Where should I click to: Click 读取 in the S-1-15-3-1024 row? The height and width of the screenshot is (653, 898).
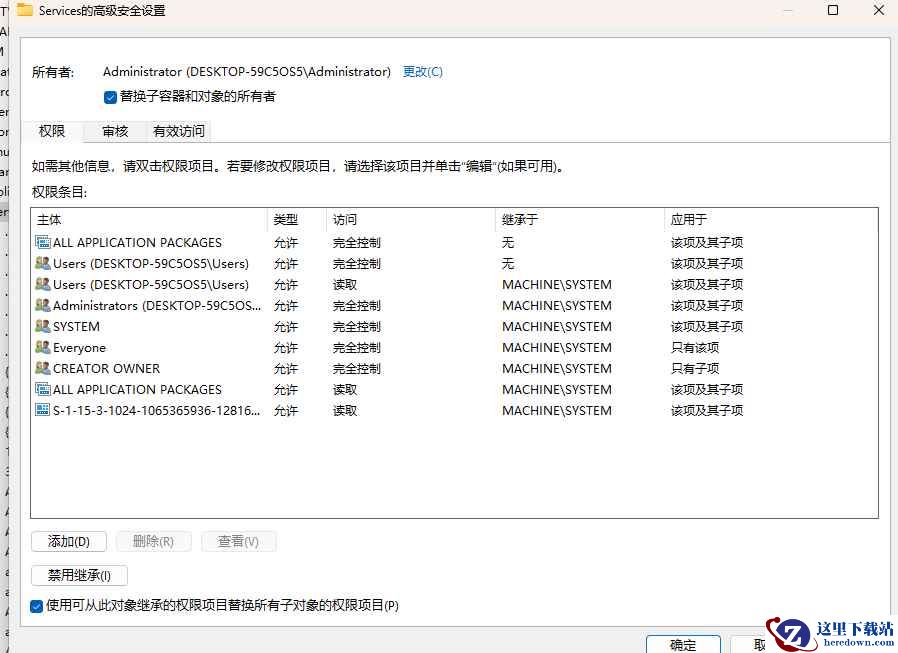click(x=345, y=410)
